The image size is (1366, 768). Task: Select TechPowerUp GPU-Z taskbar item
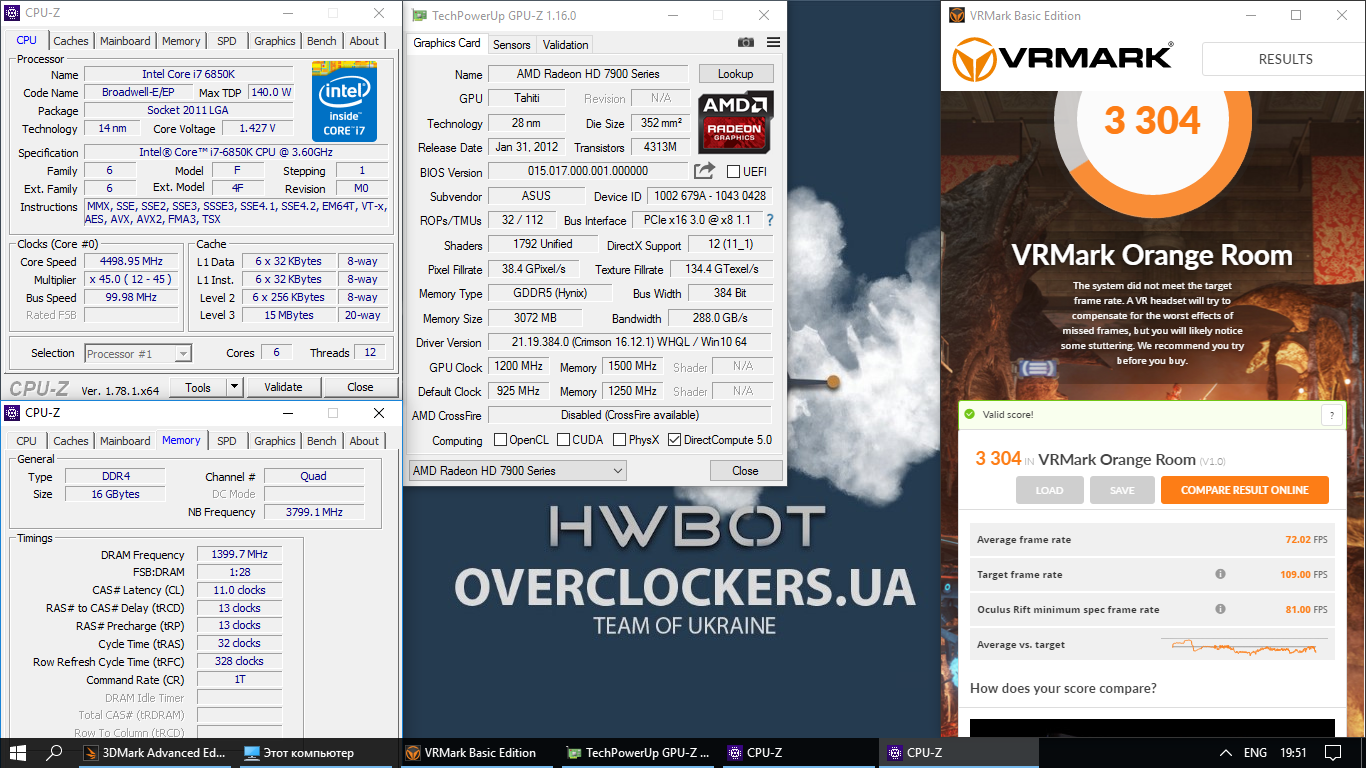tap(640, 753)
